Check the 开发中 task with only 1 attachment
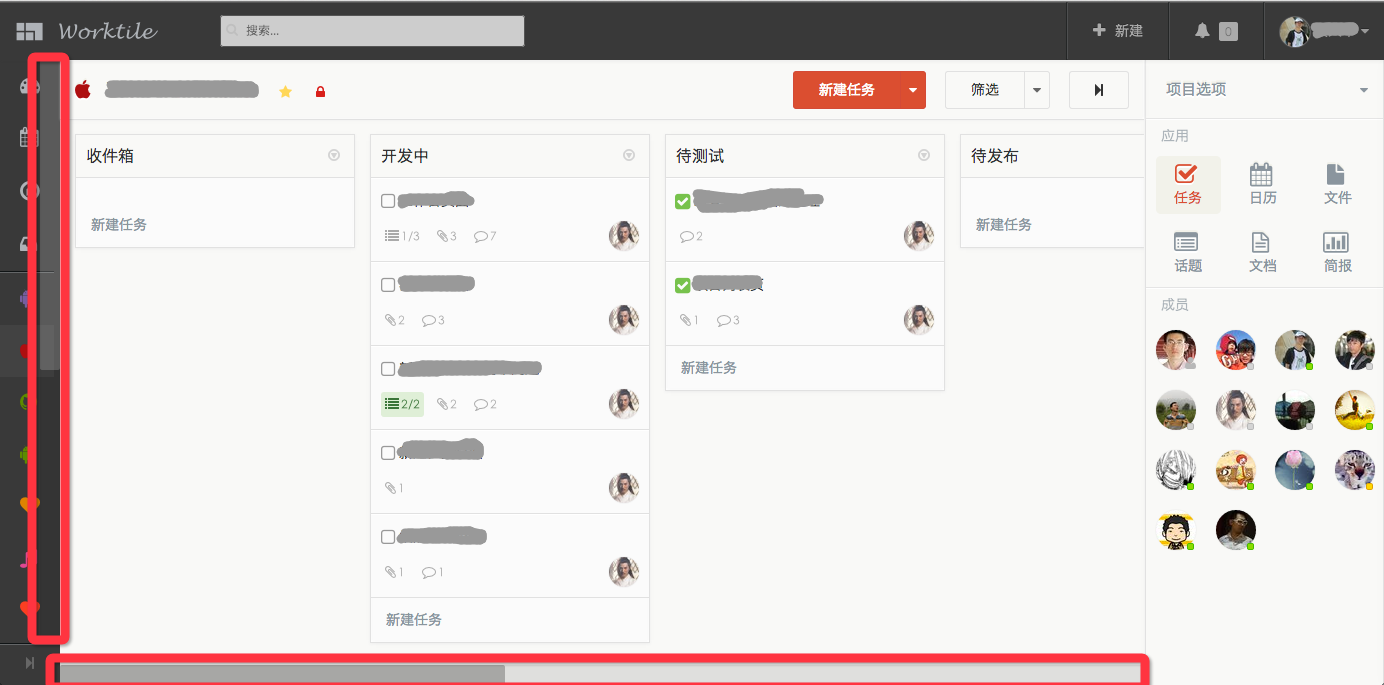Image resolution: width=1384 pixels, height=685 pixels. click(388, 453)
